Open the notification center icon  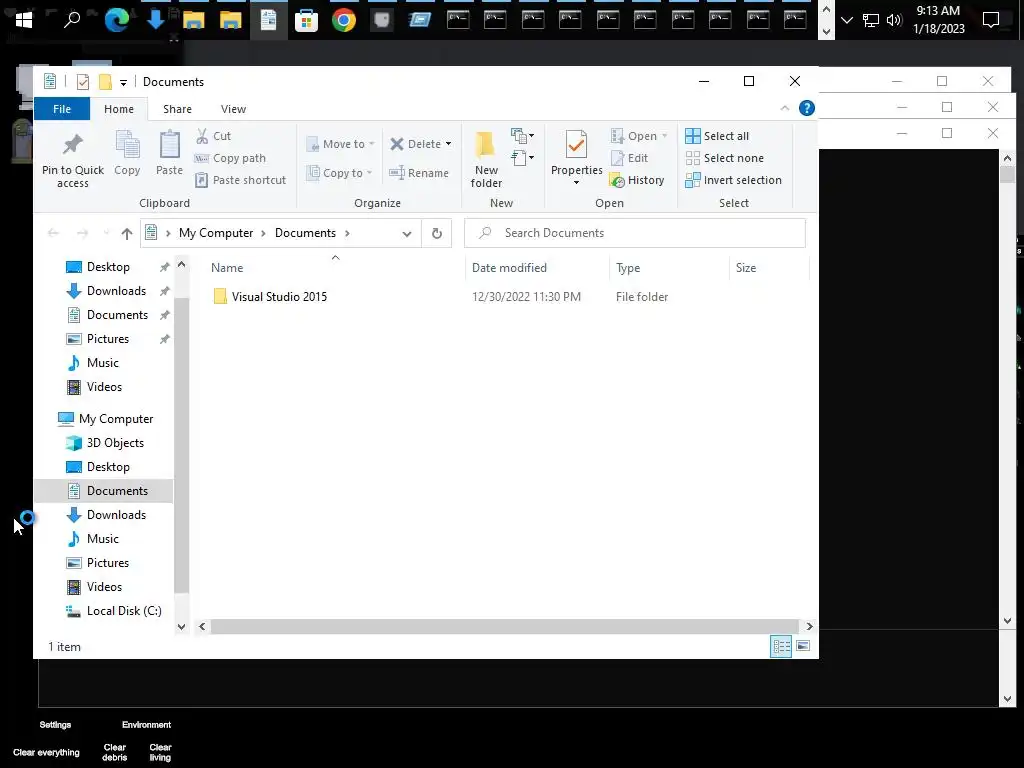pos(991,20)
